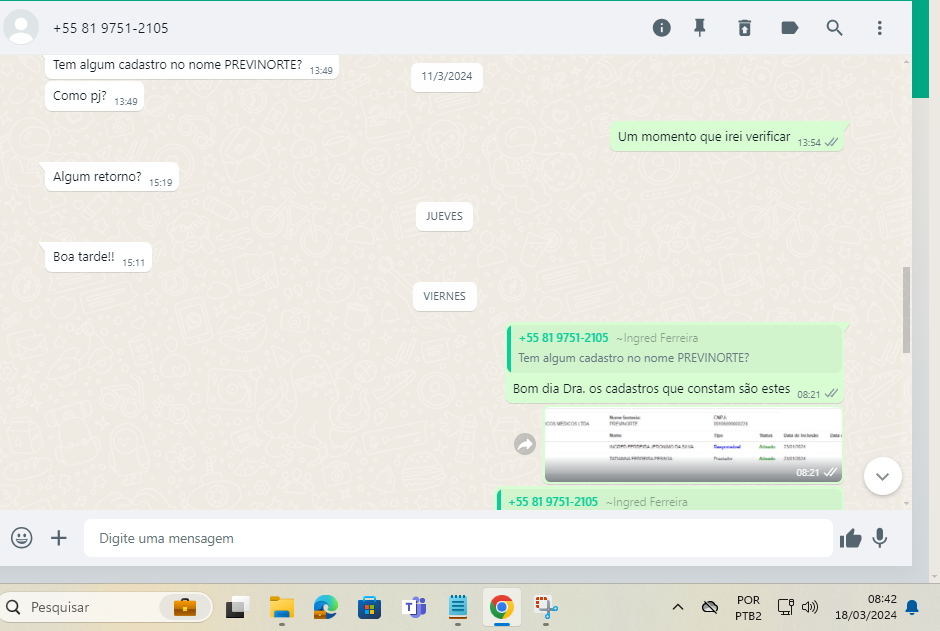
Task: Click scrollbar down arrow in chat
Action: point(906,503)
